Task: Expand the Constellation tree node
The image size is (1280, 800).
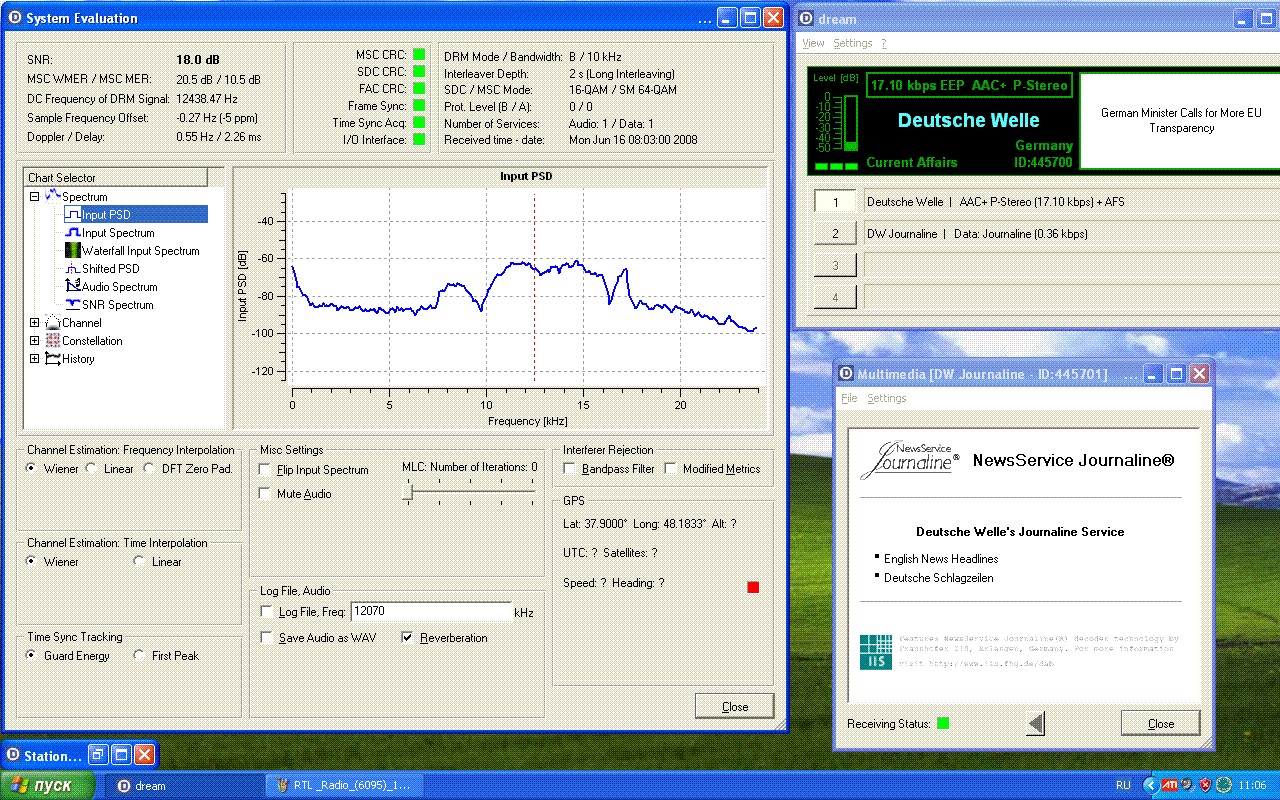Action: 35,340
